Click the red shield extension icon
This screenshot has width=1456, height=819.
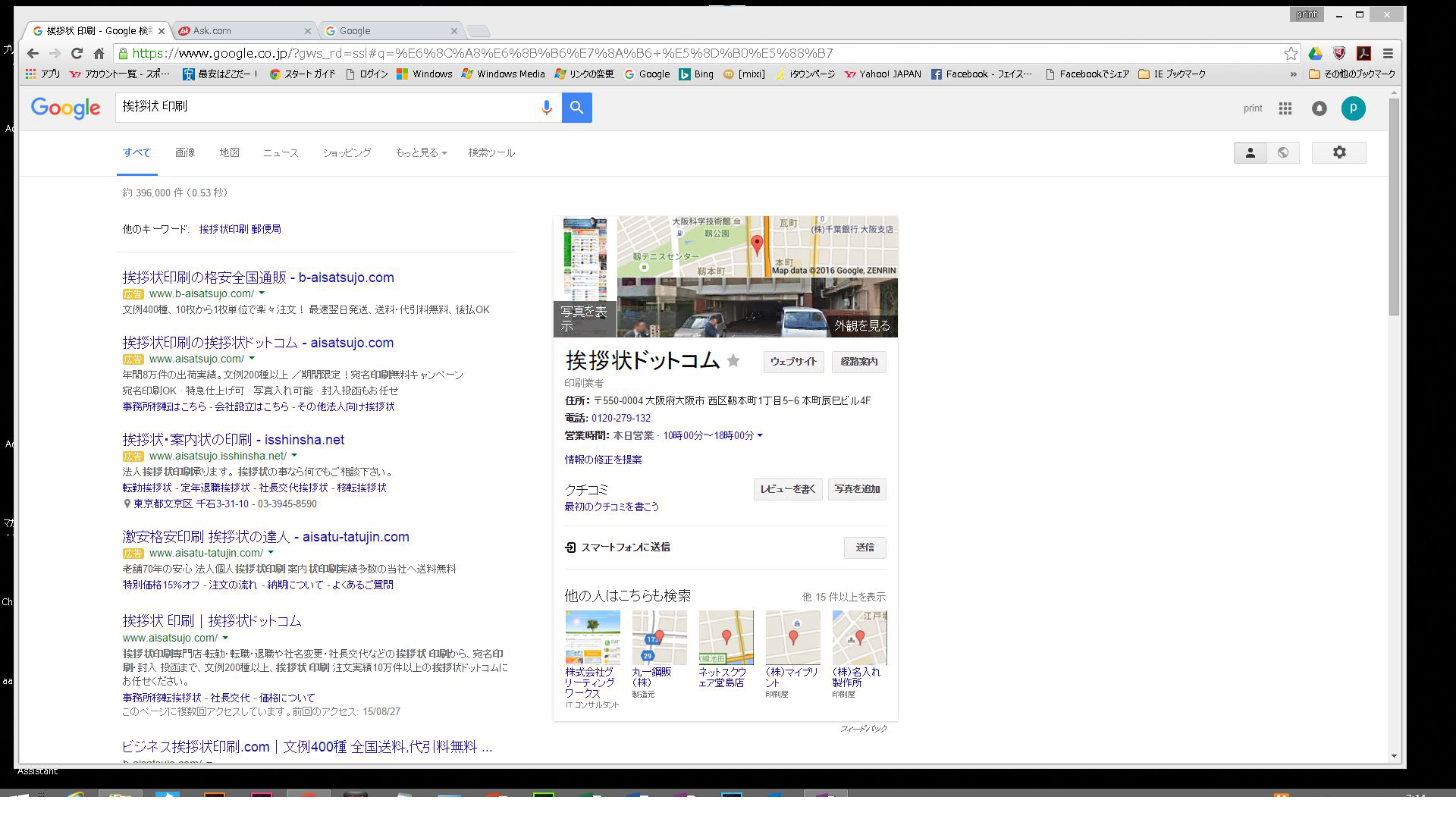click(1340, 53)
